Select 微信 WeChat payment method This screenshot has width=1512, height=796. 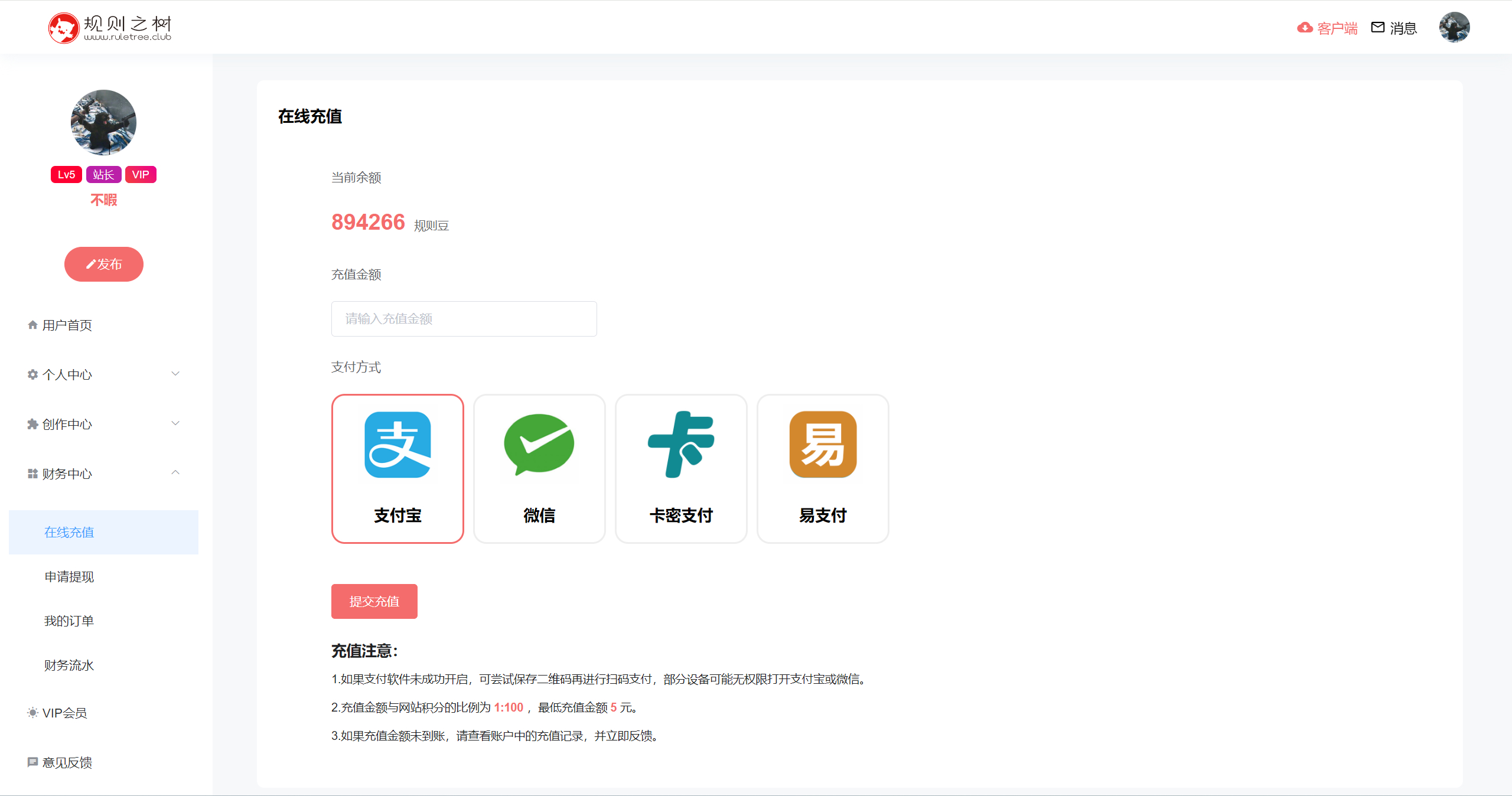point(539,468)
